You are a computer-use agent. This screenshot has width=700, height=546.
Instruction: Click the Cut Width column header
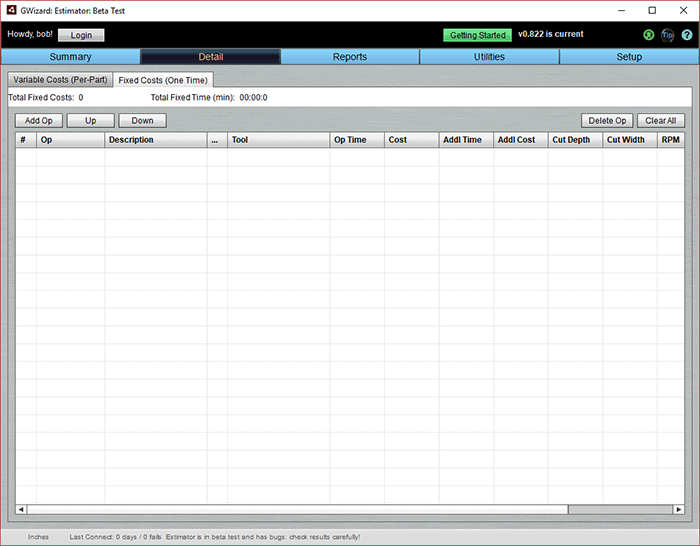pyautogui.click(x=630, y=140)
